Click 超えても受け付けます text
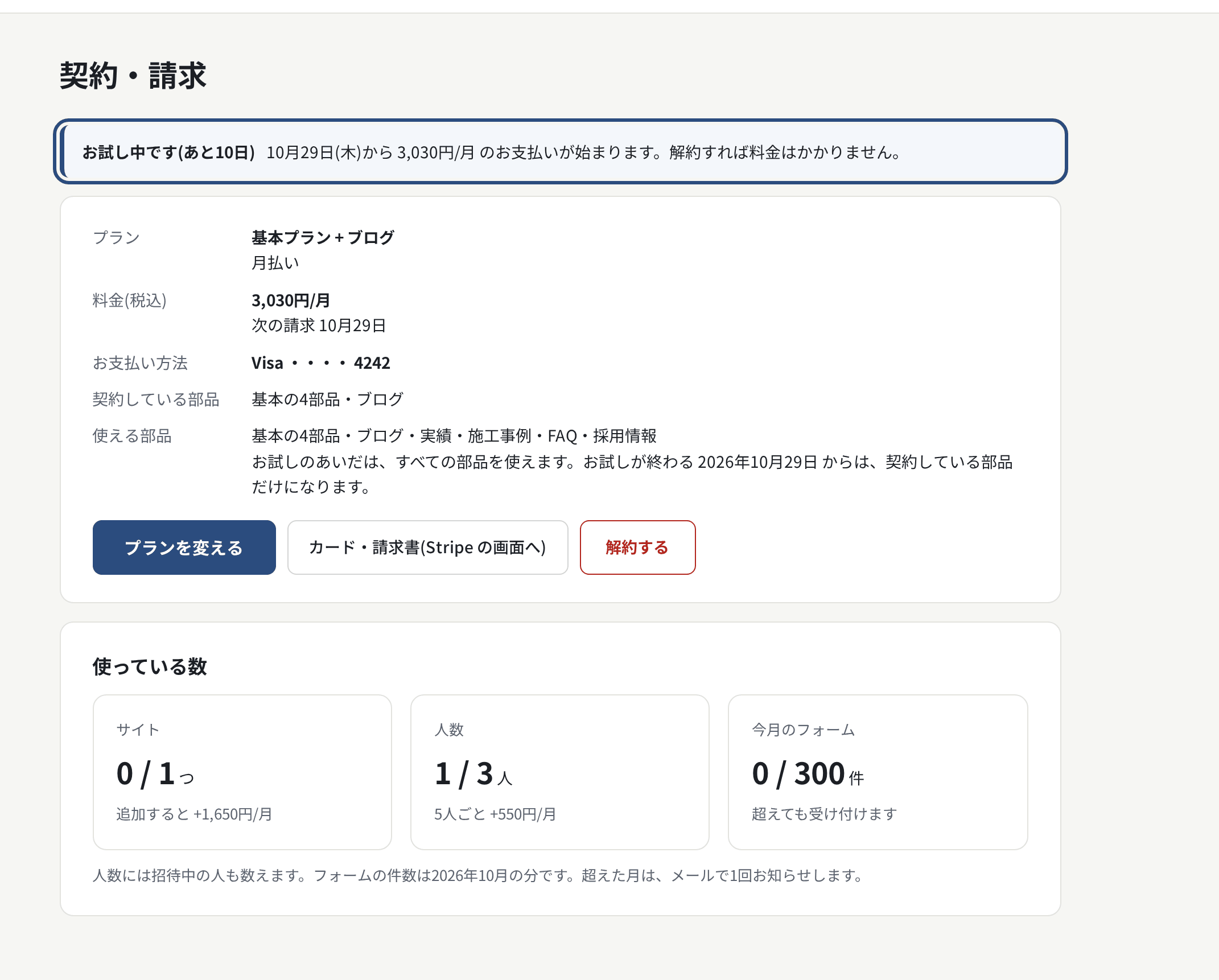Image resolution: width=1219 pixels, height=980 pixels. pos(824,814)
